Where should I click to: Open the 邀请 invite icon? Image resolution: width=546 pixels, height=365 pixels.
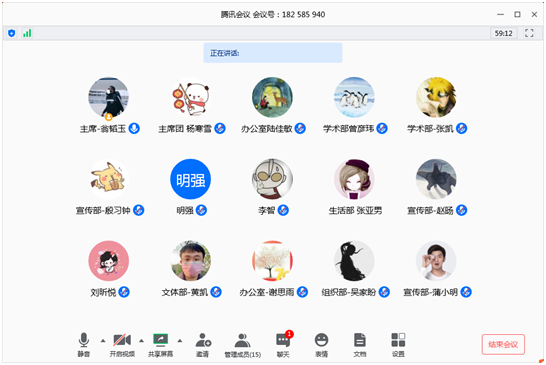(203, 345)
